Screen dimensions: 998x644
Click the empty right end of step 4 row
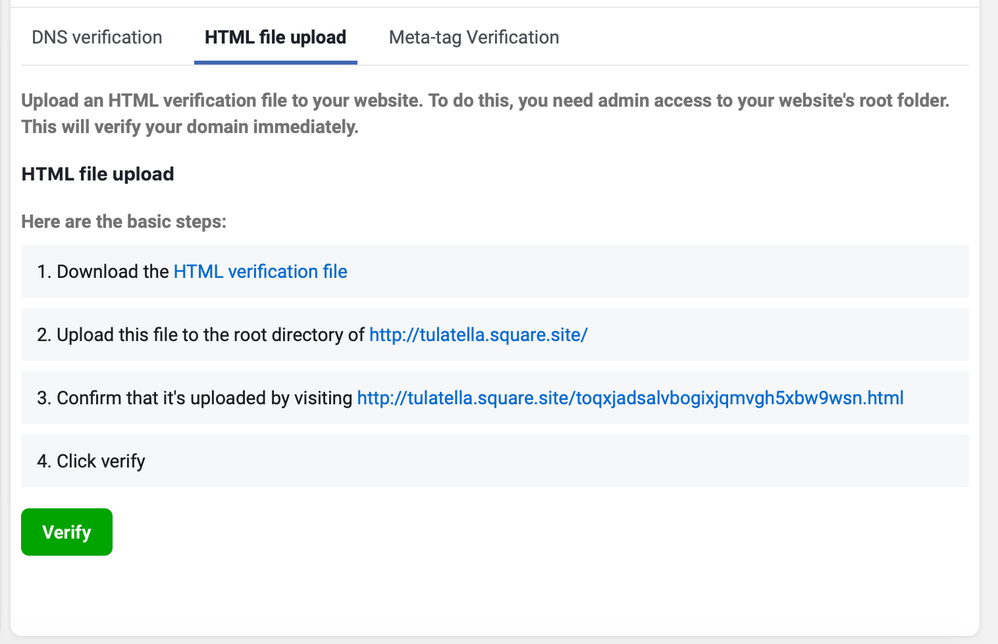tap(850, 461)
